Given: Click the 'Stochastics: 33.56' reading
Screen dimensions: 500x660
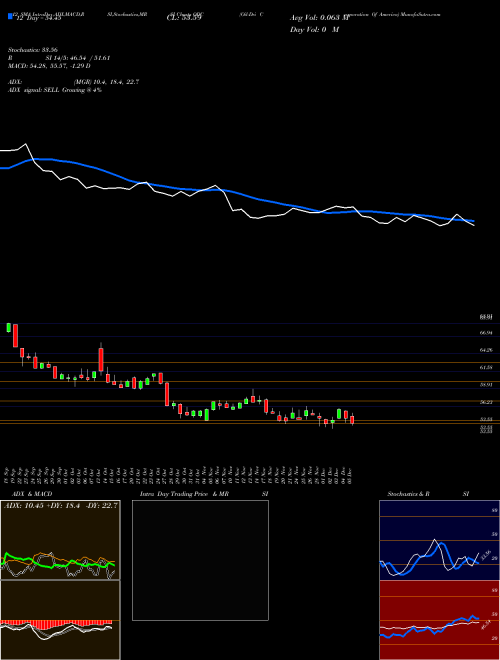Looking at the screenshot, I should click(32, 50).
